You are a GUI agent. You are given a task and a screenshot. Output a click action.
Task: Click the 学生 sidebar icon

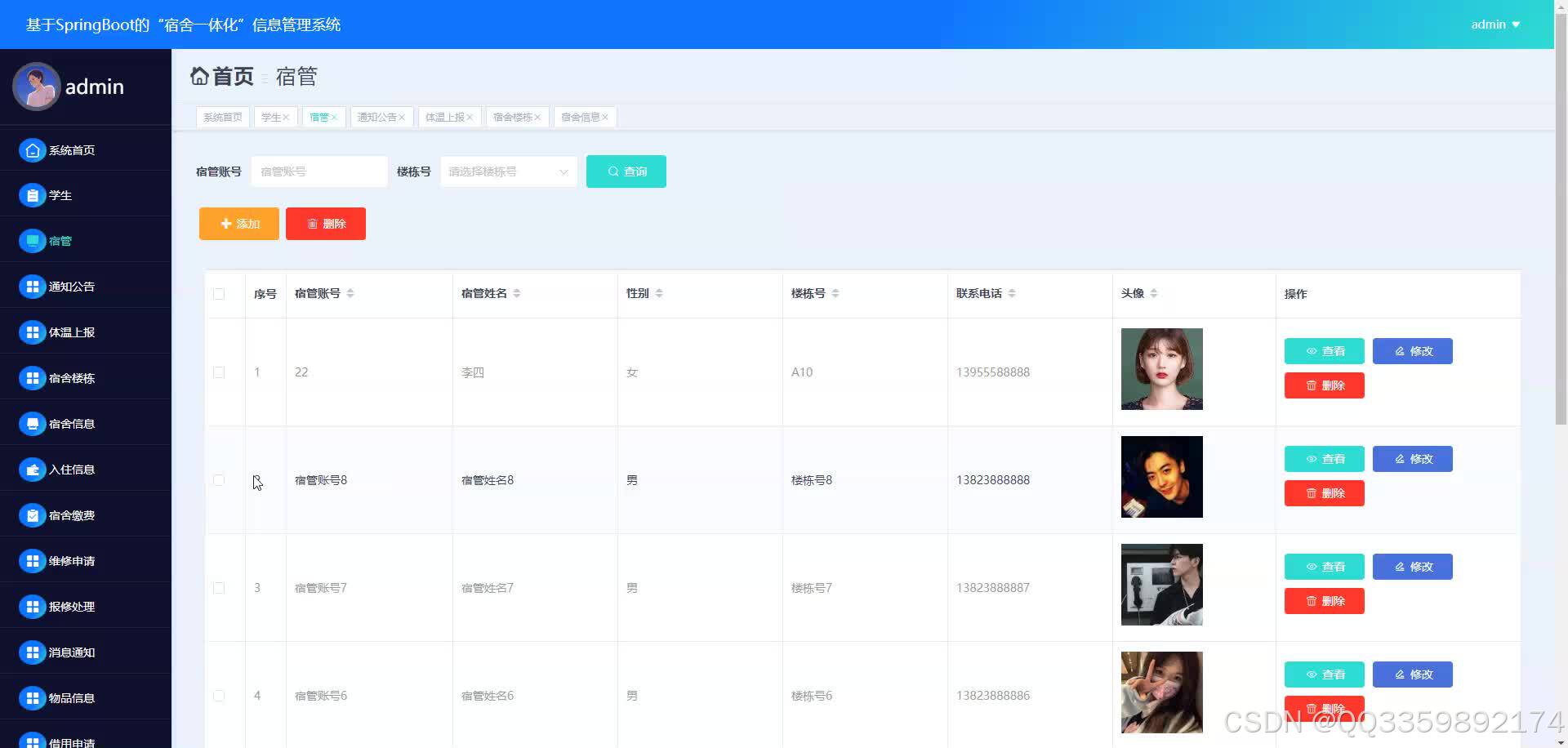pyautogui.click(x=32, y=196)
